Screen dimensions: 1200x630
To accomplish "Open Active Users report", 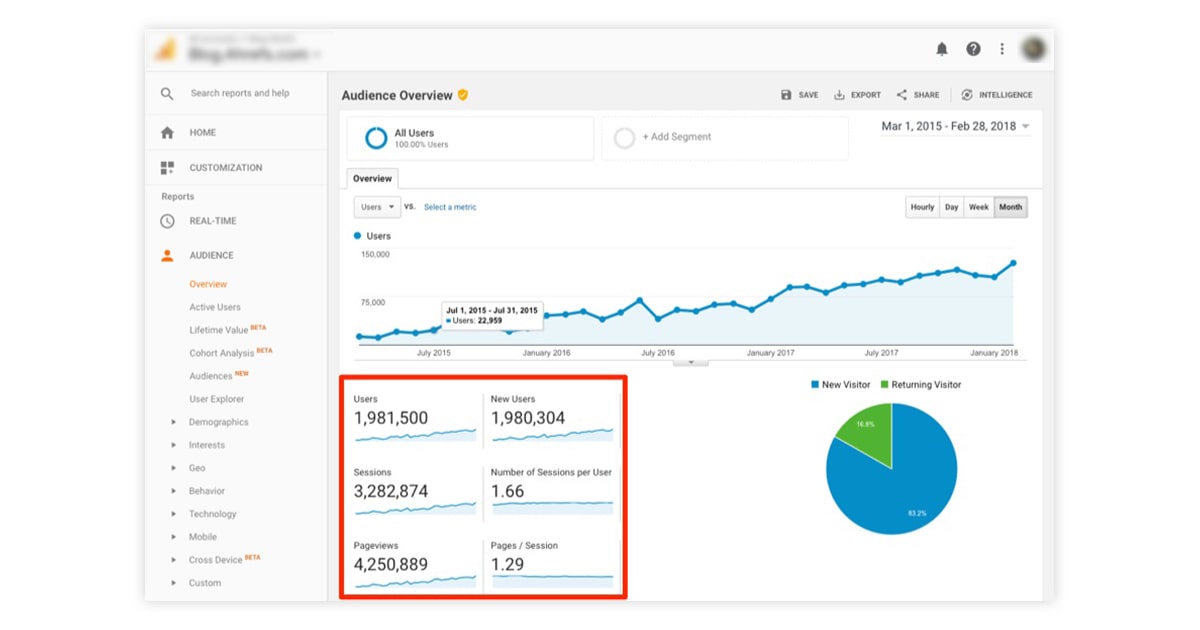I will 215,307.
